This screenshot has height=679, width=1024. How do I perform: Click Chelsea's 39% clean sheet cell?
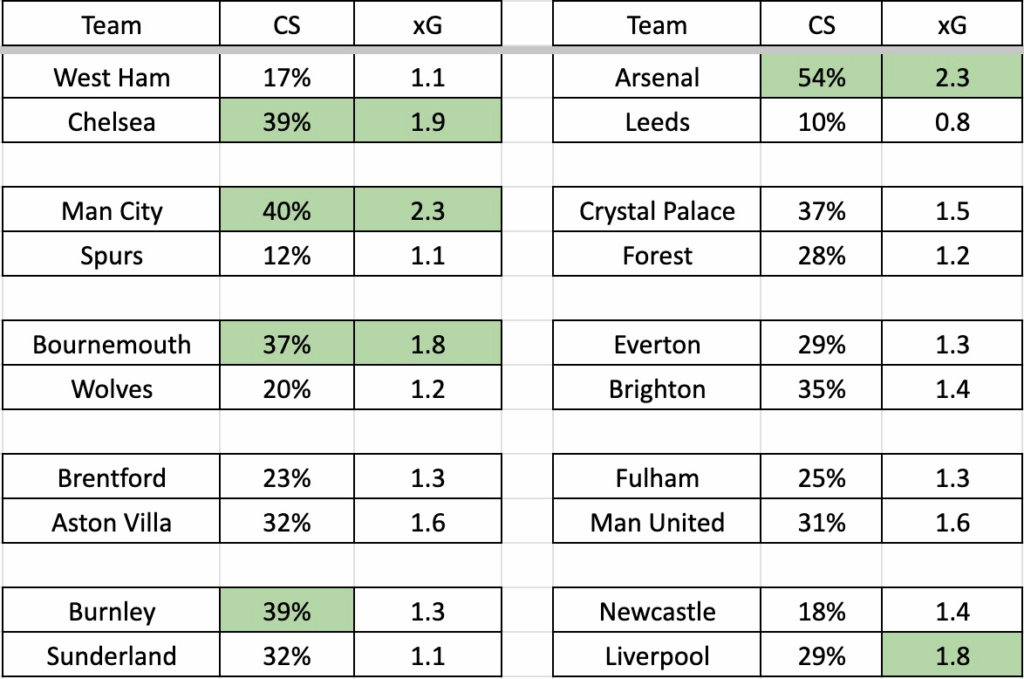coord(287,121)
